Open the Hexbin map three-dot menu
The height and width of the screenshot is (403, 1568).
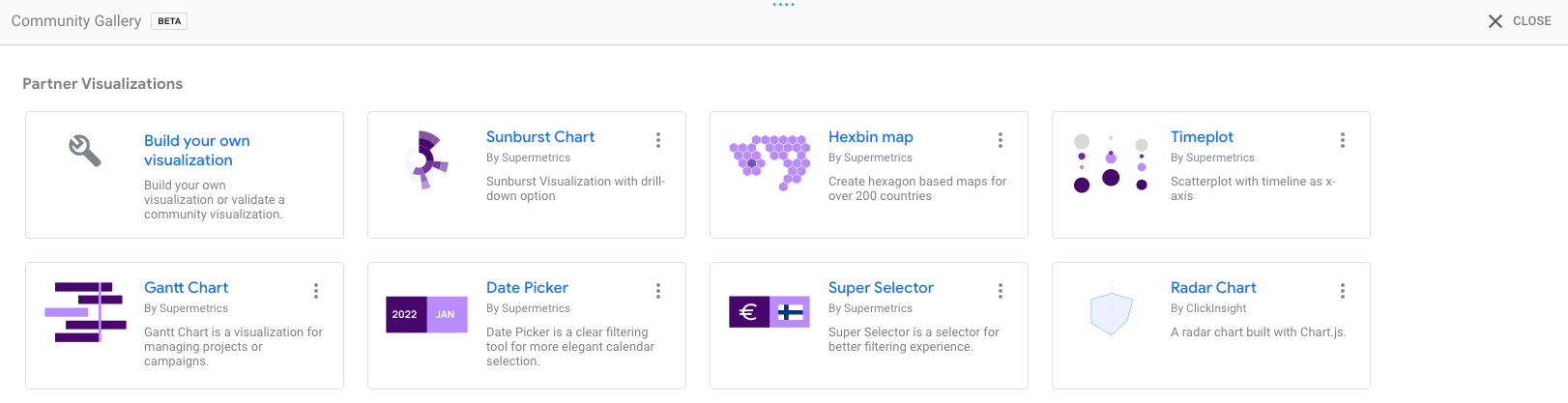click(1001, 140)
